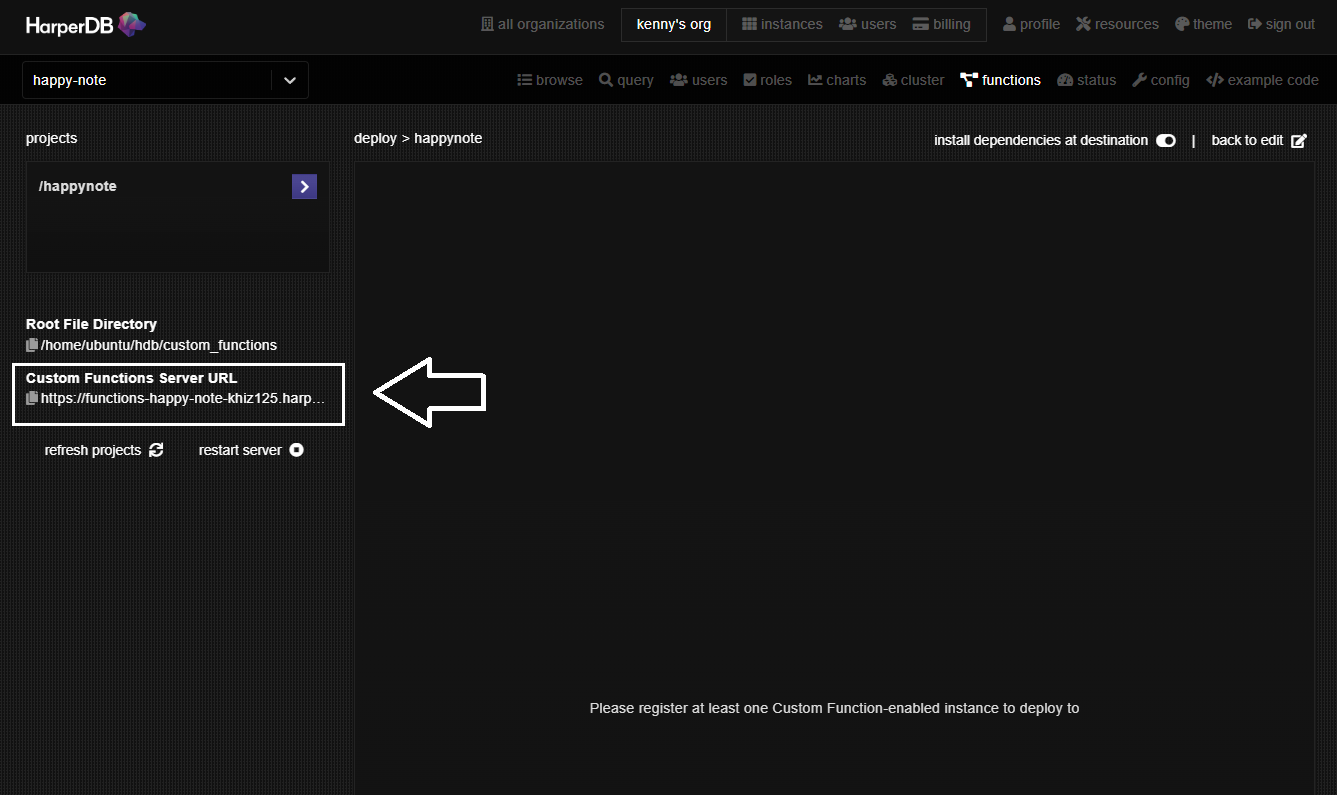The width and height of the screenshot is (1337, 795).
Task: Click the HarperDB logo
Action: click(86, 24)
